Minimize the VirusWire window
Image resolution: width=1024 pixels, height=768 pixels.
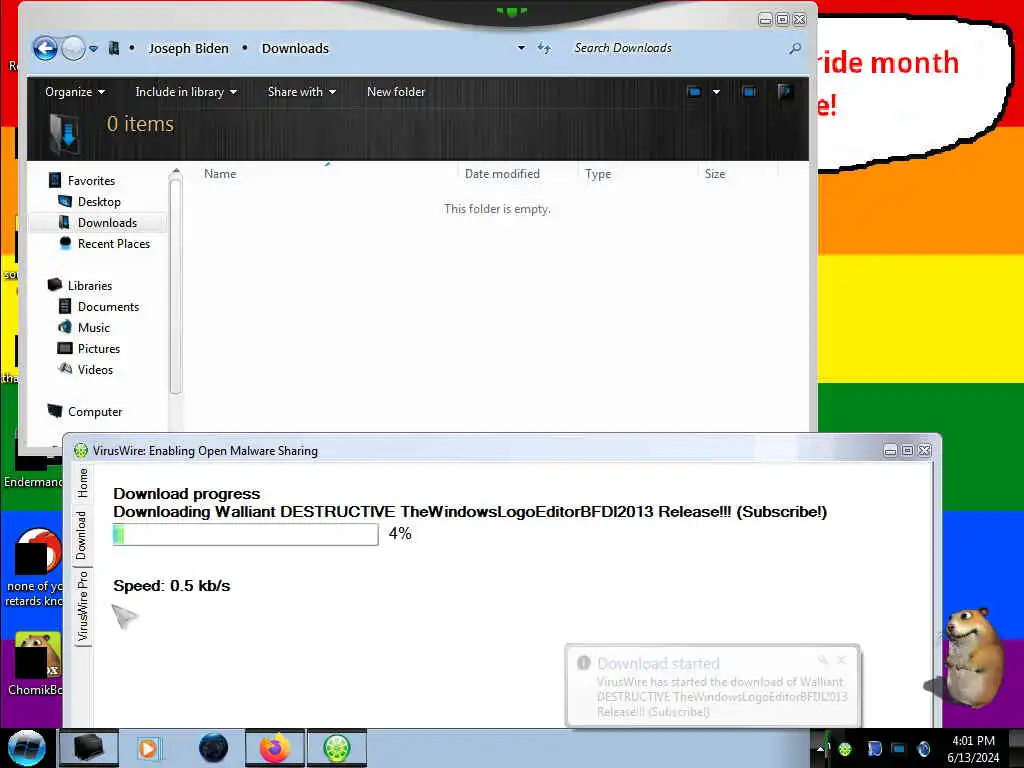[890, 451]
